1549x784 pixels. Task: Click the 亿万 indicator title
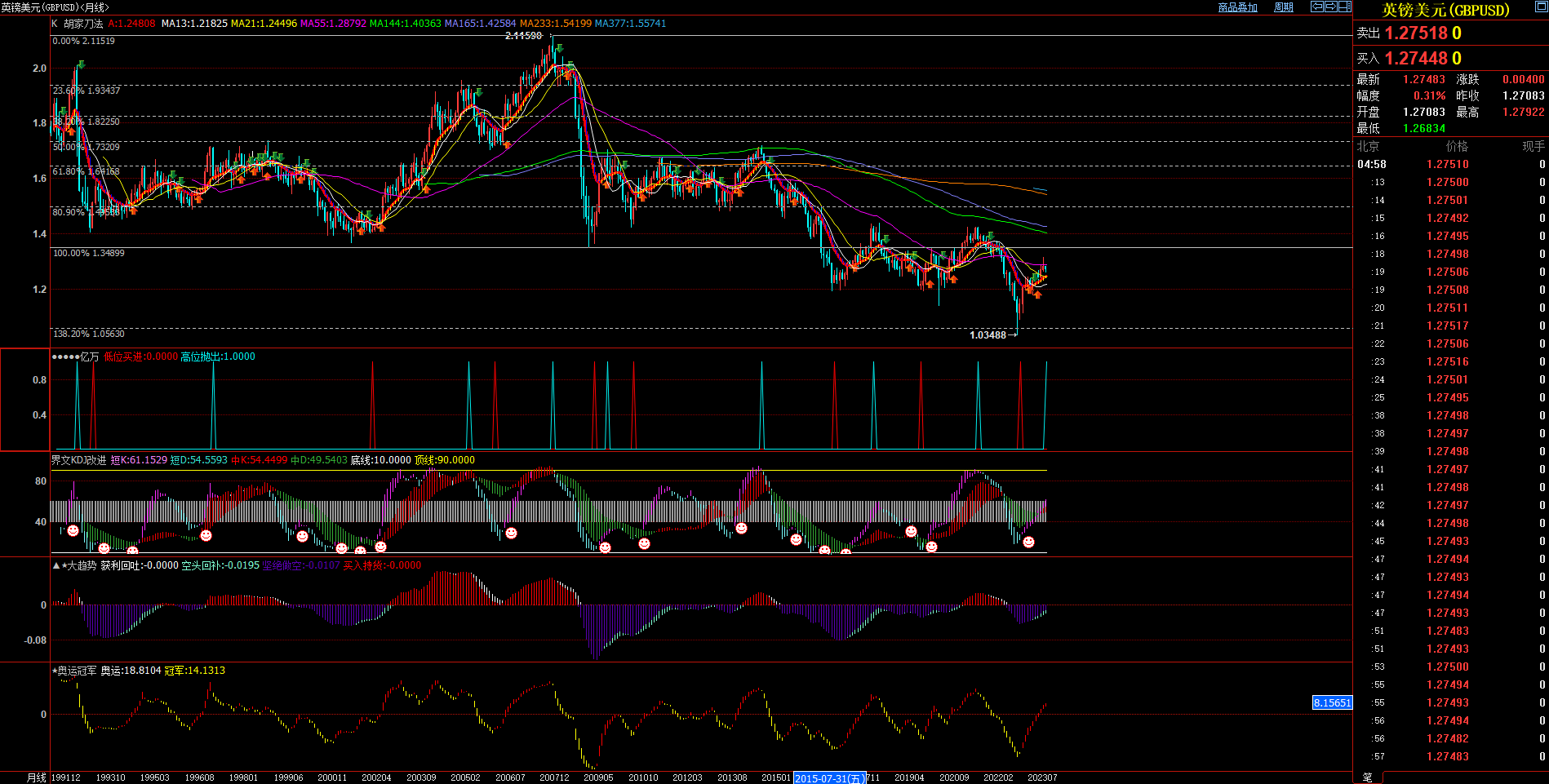89,357
